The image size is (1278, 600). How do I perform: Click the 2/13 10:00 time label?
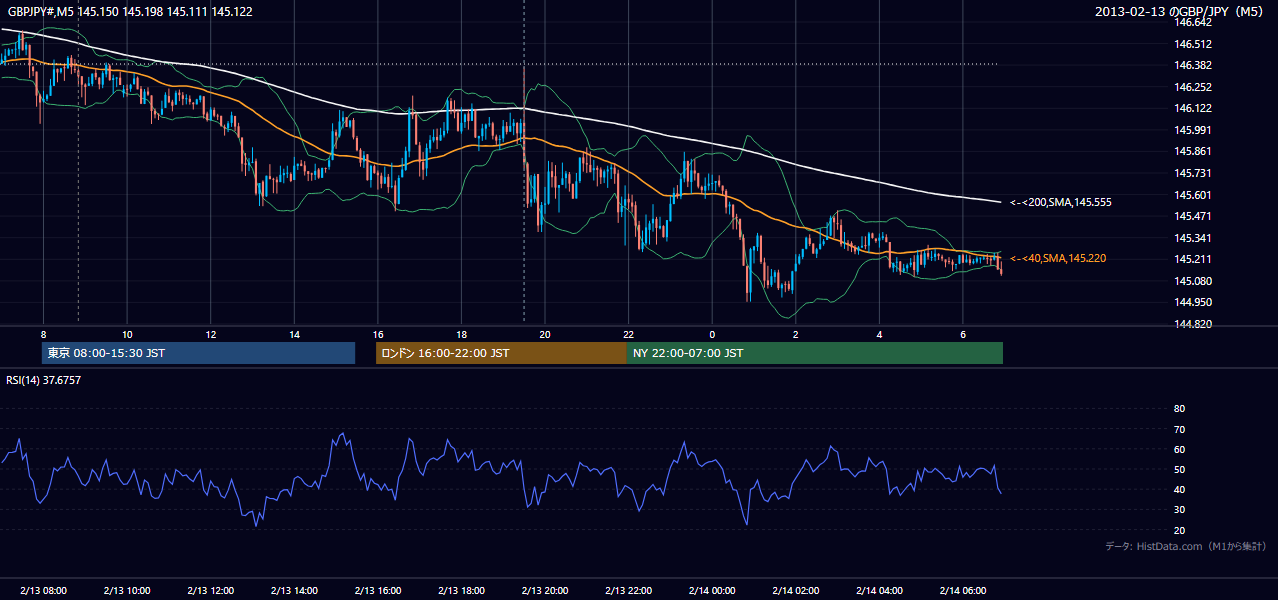click(127, 591)
